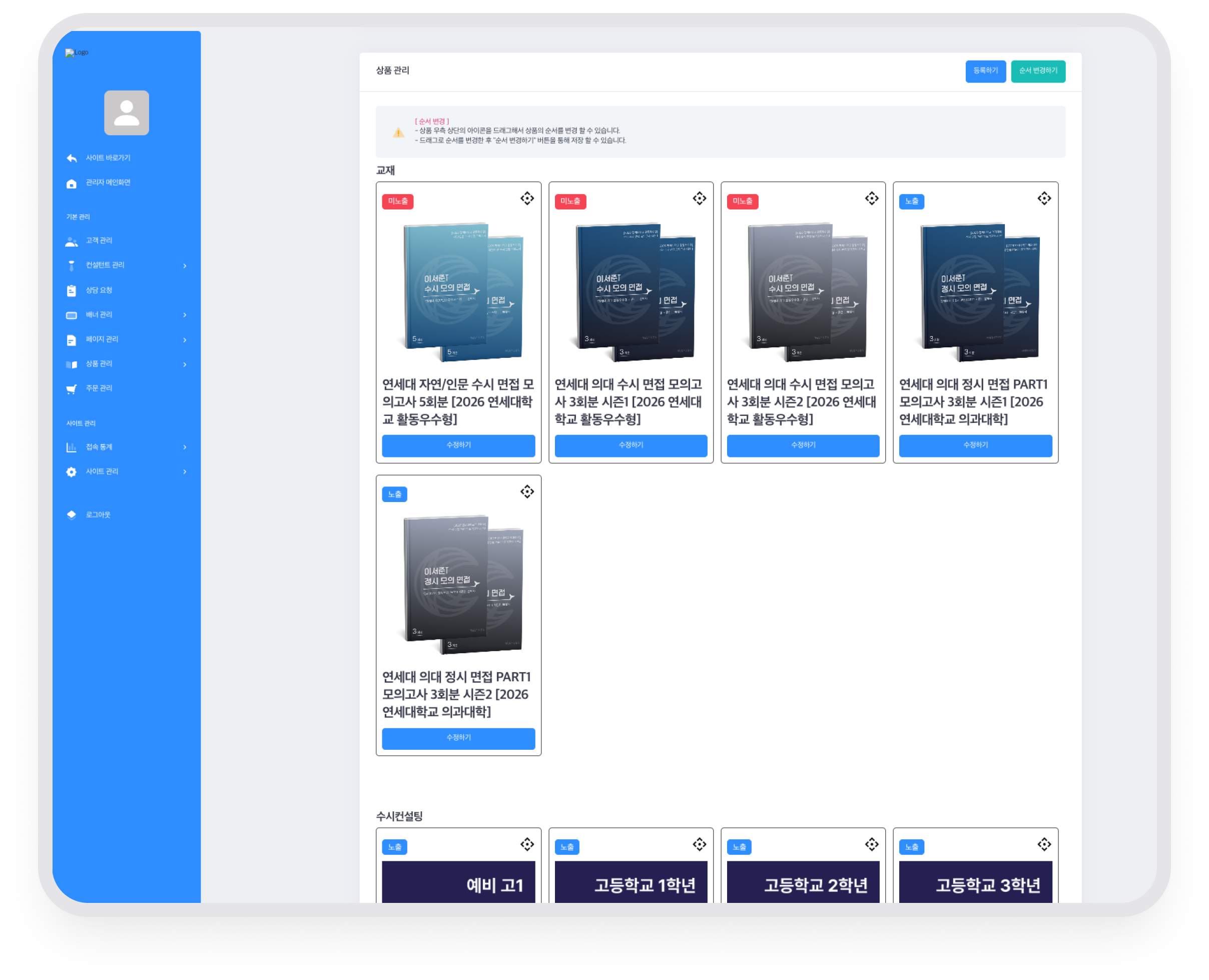Click the 고등학교 2학년 banner image
Image resolution: width=1209 pixels, height=980 pixels.
click(803, 882)
